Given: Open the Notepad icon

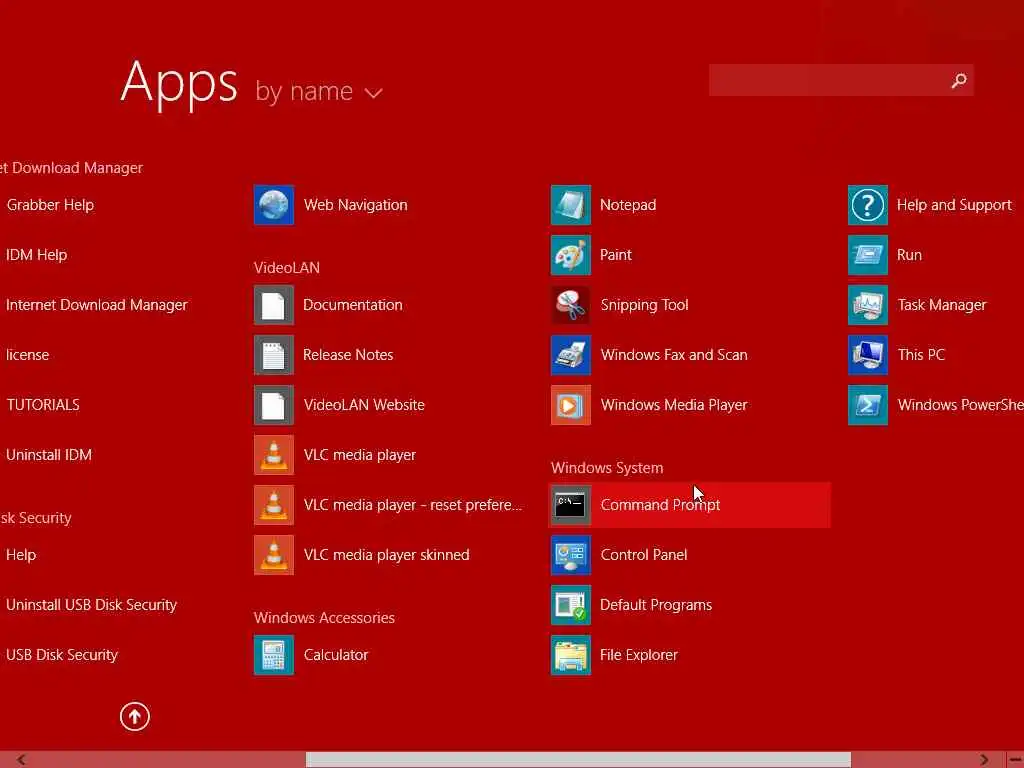Looking at the screenshot, I should click(x=571, y=205).
